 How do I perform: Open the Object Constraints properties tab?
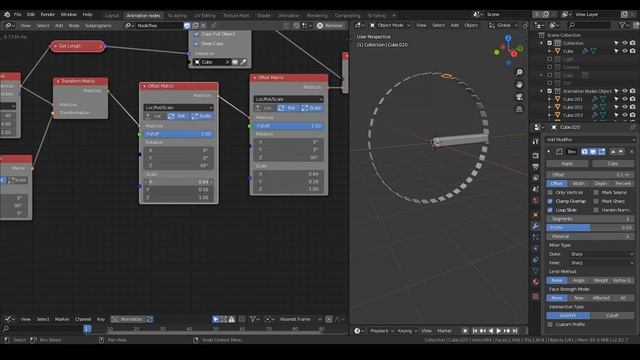(x=536, y=260)
